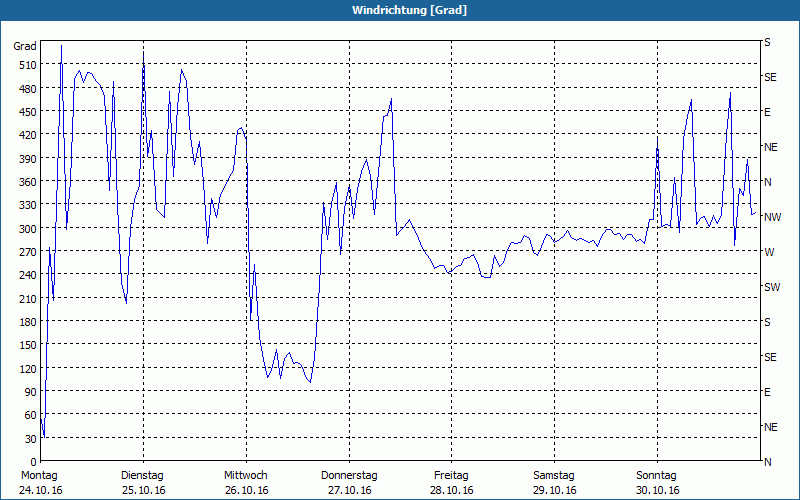Select the 90 y-axis value
The image size is (800, 500).
point(31,392)
